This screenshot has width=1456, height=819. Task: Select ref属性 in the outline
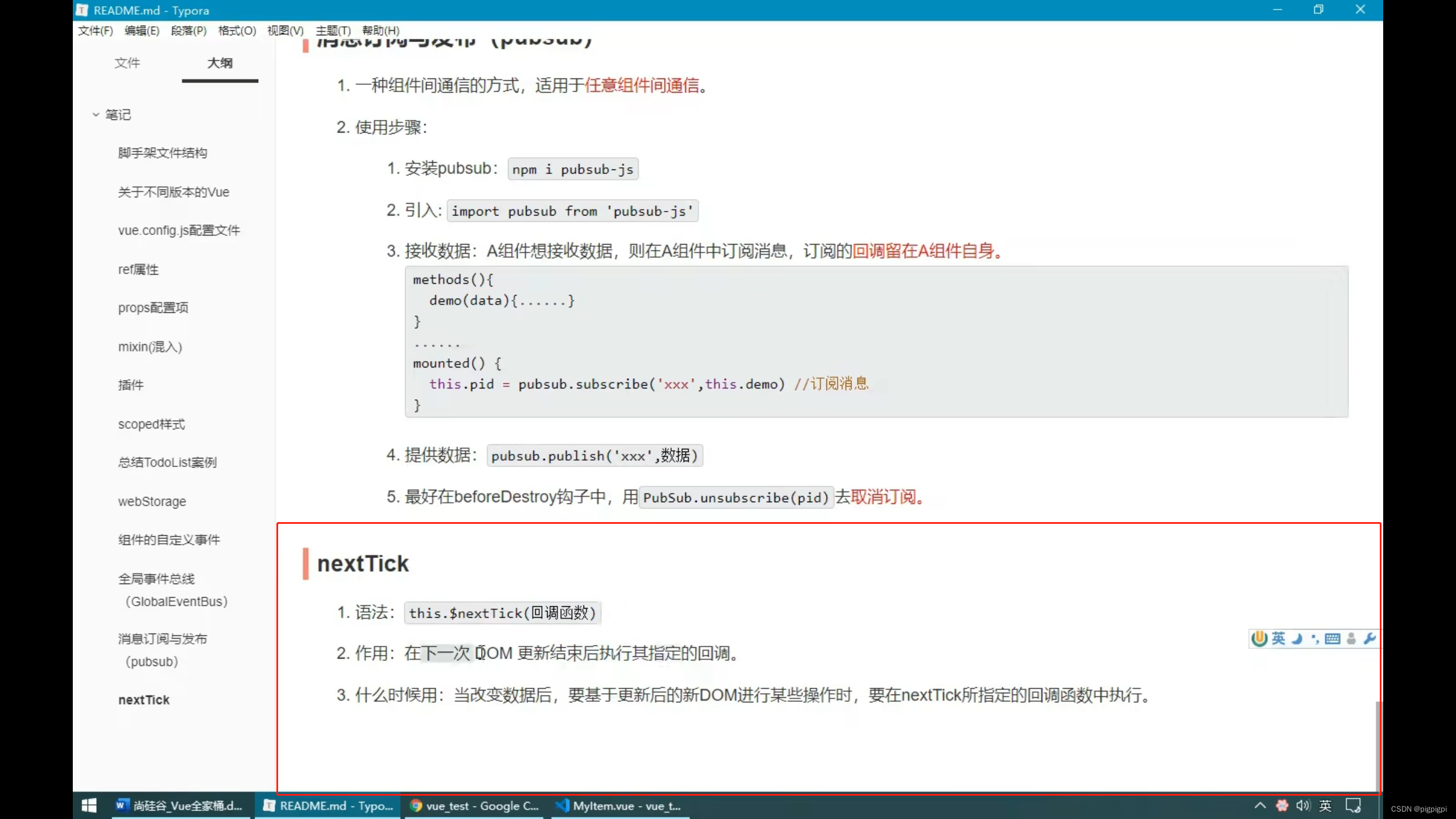tap(138, 270)
